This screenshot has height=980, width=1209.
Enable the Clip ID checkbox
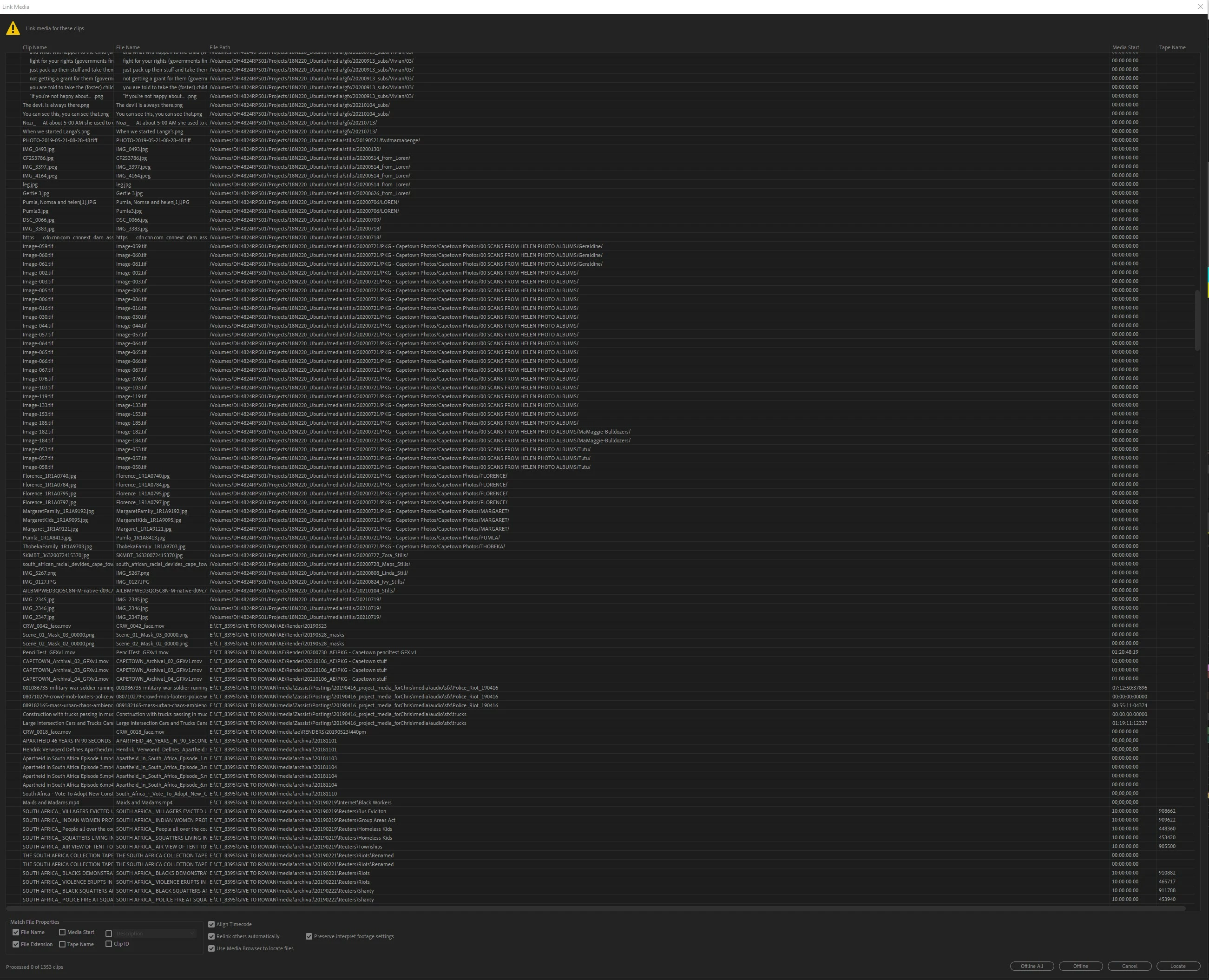coord(109,943)
